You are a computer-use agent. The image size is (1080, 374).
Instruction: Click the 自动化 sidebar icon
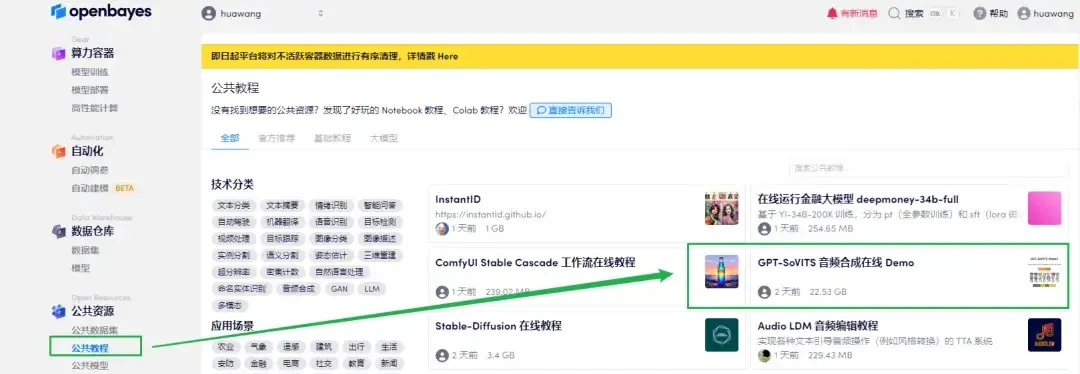59,152
